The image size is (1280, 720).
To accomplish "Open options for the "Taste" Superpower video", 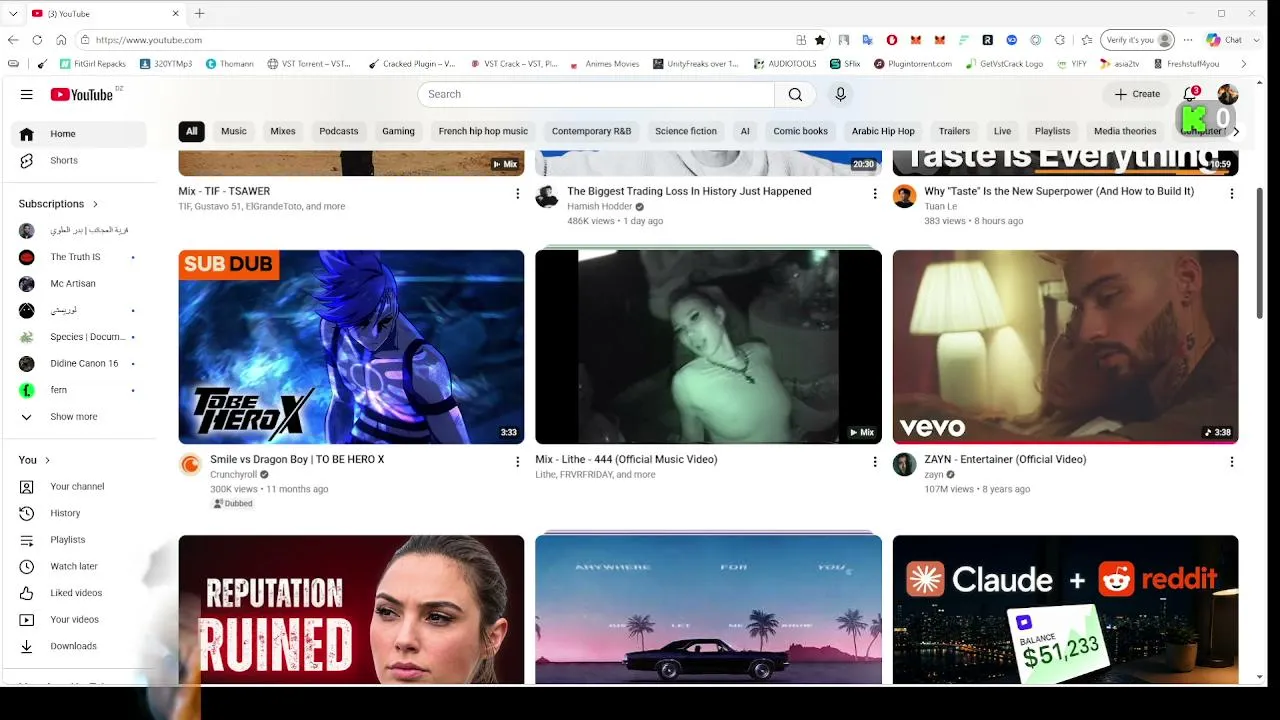I will point(1232,193).
